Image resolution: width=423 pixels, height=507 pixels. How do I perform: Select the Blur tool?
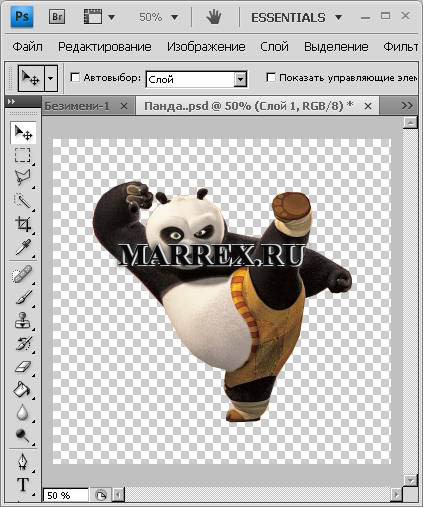click(23, 412)
